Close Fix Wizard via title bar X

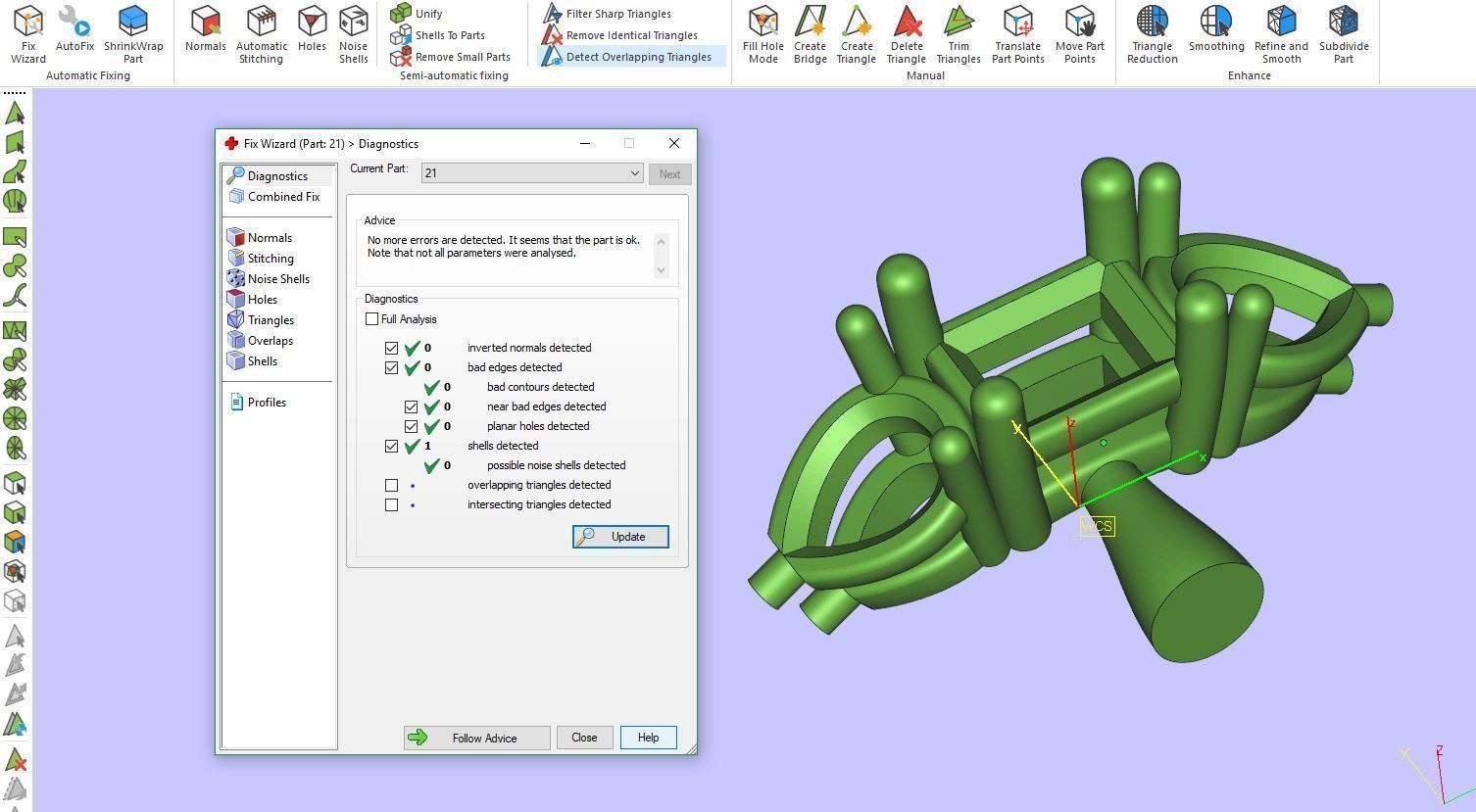tap(674, 143)
